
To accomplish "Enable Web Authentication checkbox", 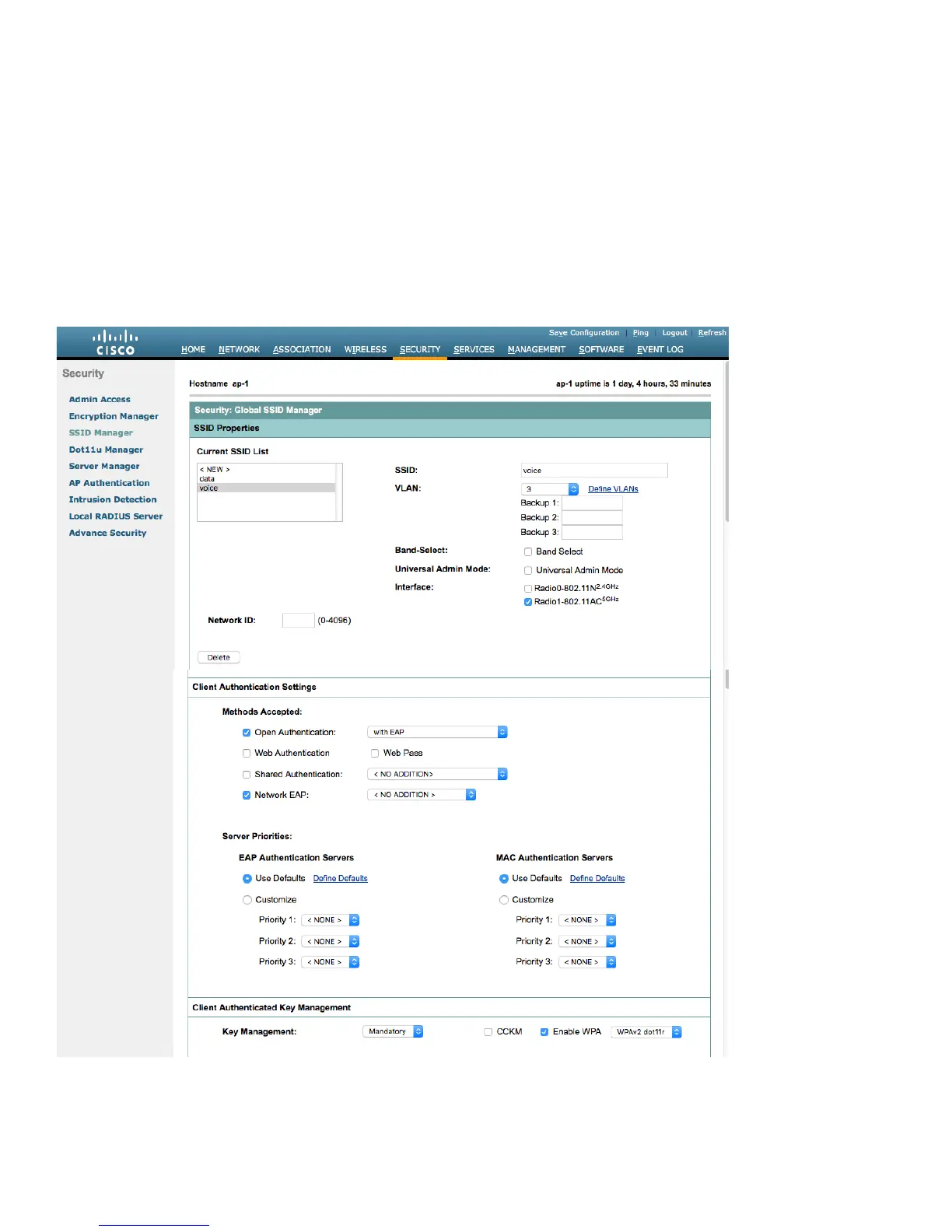I will click(x=247, y=754).
